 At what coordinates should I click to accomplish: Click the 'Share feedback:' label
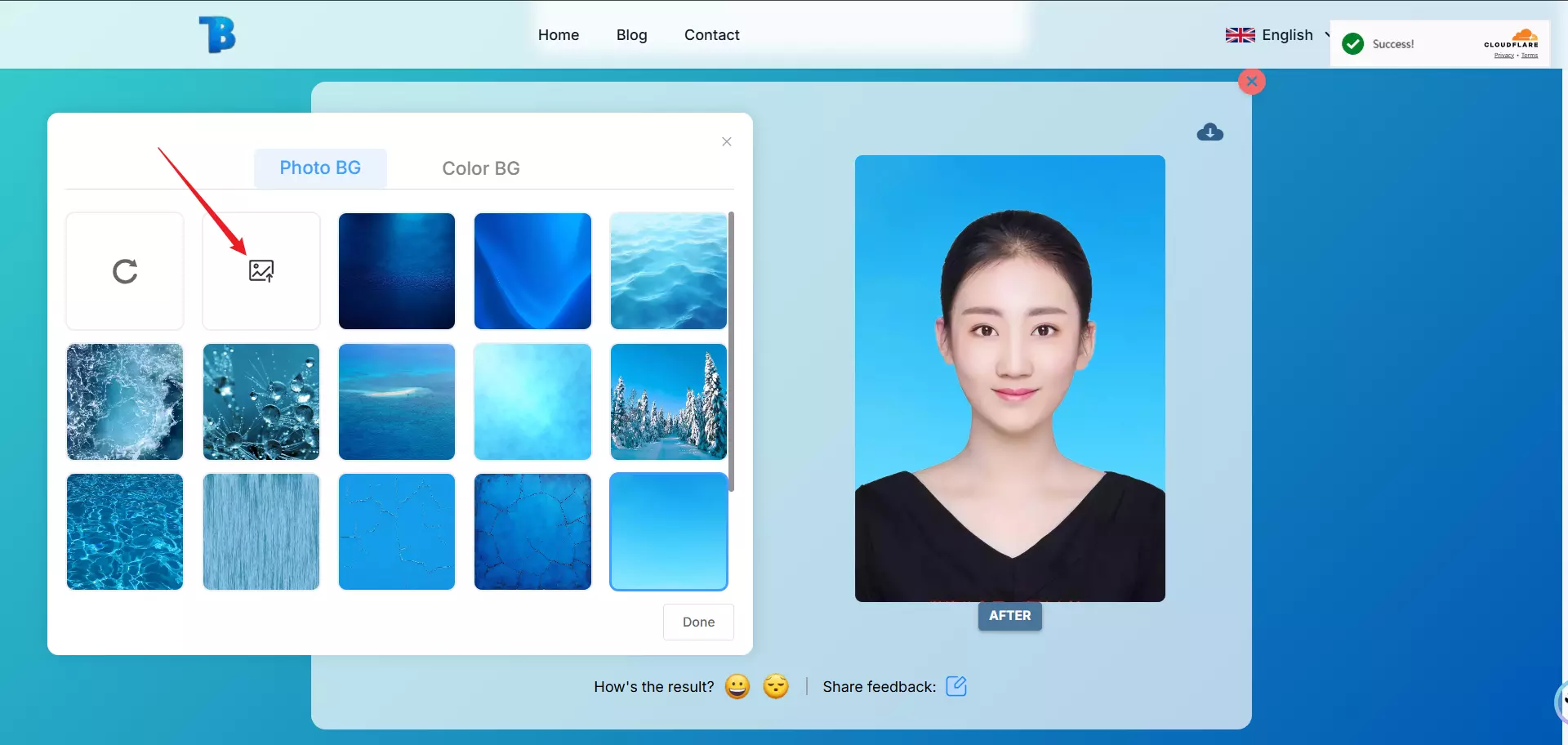880,687
